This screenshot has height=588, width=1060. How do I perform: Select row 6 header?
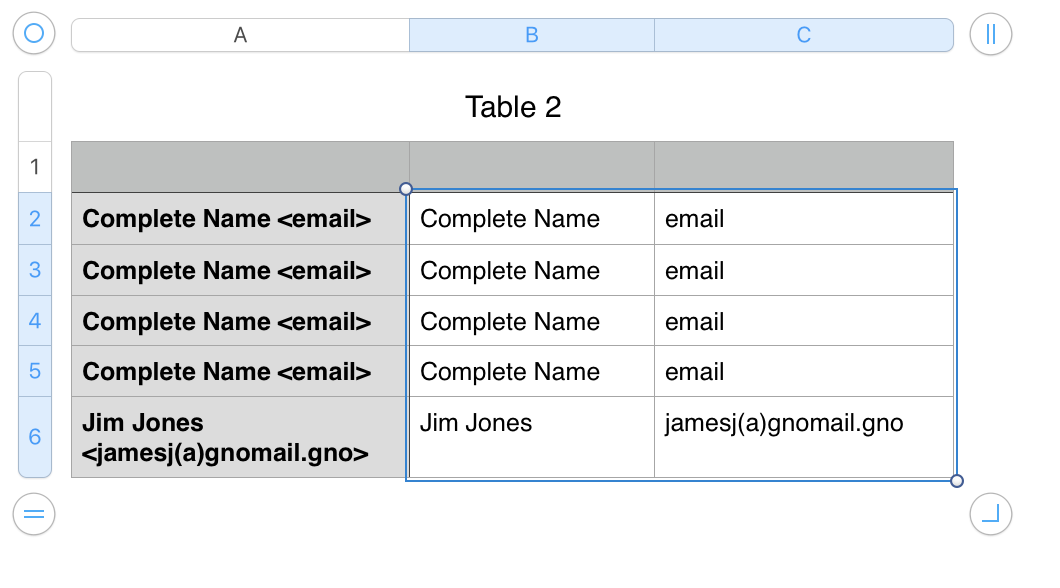coord(35,437)
